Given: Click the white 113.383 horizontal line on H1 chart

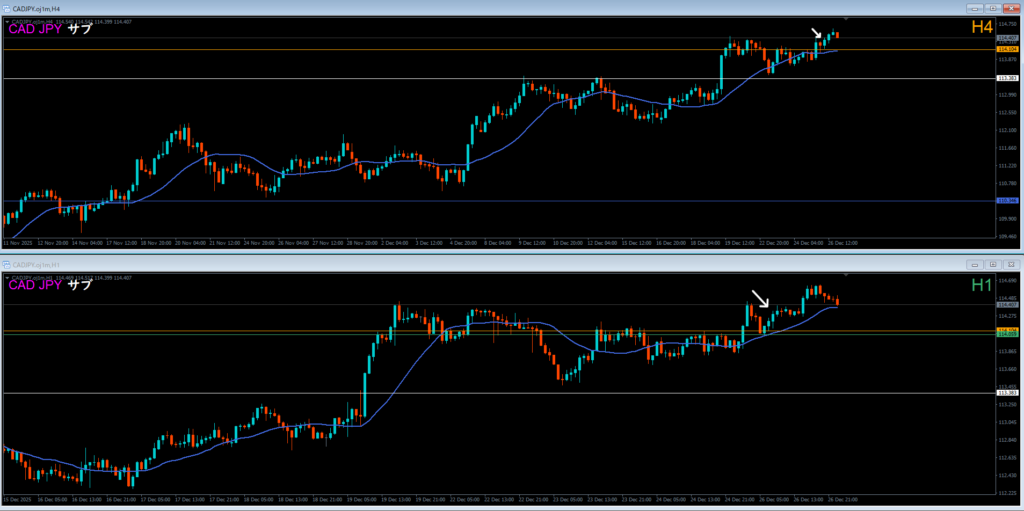Looking at the screenshot, I should (500, 393).
